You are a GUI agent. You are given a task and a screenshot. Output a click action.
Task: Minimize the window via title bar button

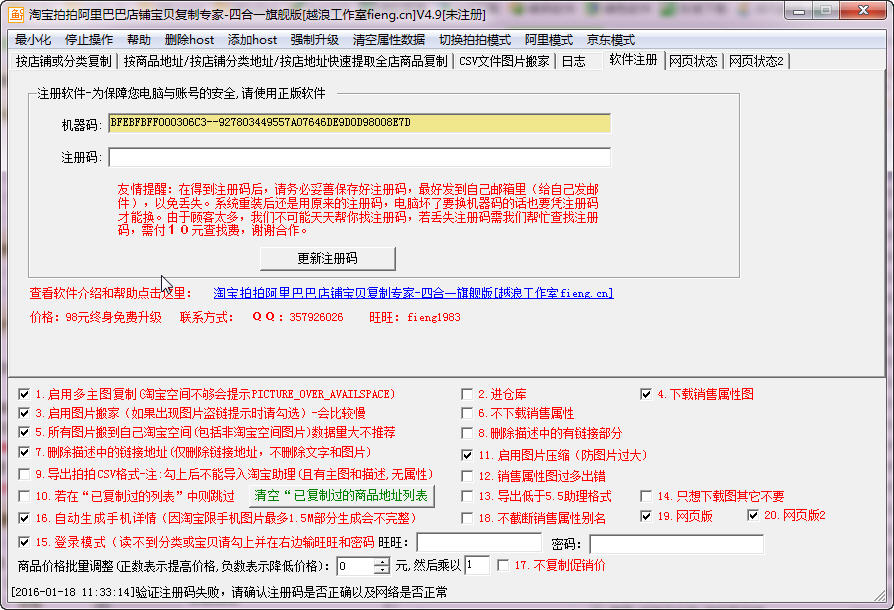[799, 11]
